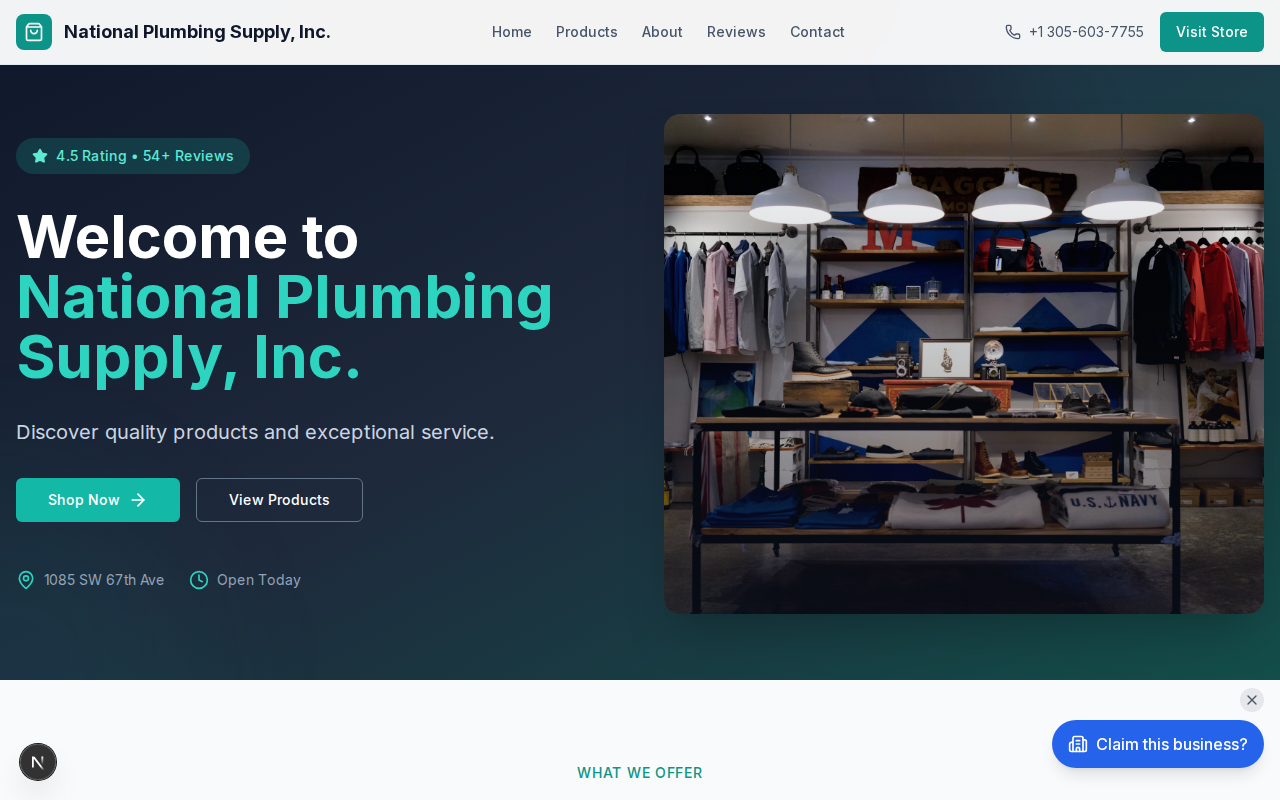
Task: Click the WHAT WE OFFER heading
Action: pos(640,773)
